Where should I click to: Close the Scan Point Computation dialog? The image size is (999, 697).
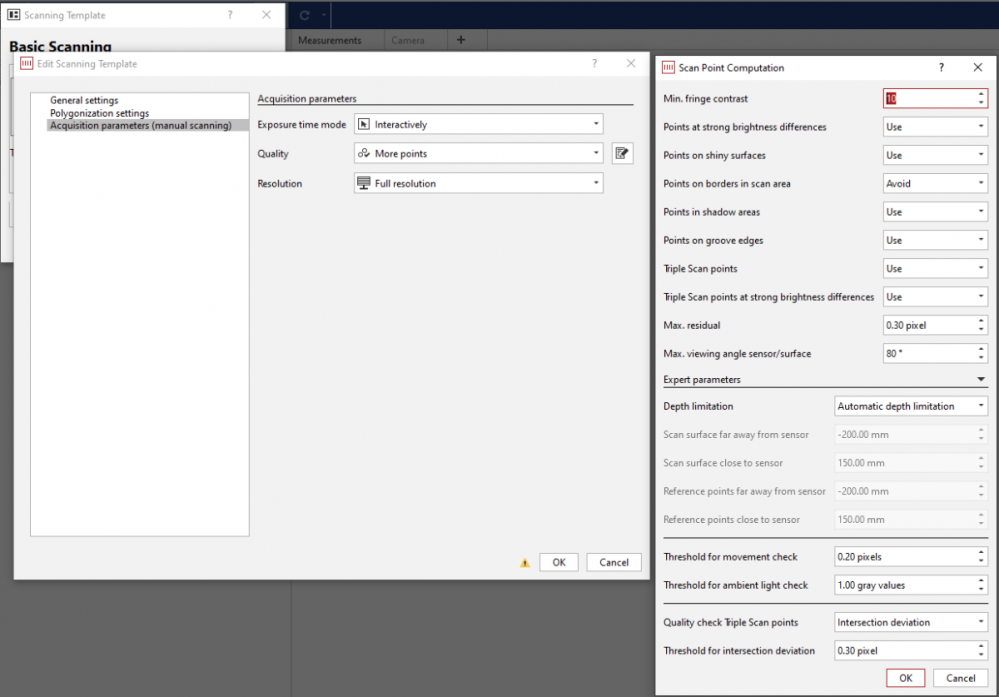point(977,68)
